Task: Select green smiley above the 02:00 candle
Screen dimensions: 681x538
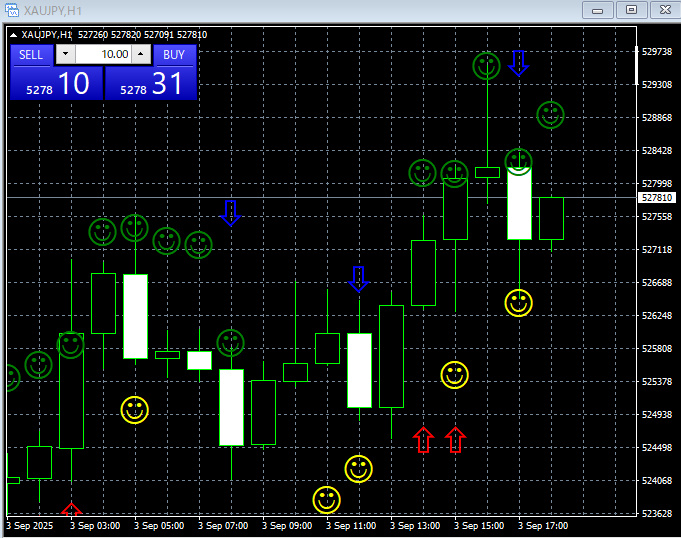Action: tap(39, 365)
